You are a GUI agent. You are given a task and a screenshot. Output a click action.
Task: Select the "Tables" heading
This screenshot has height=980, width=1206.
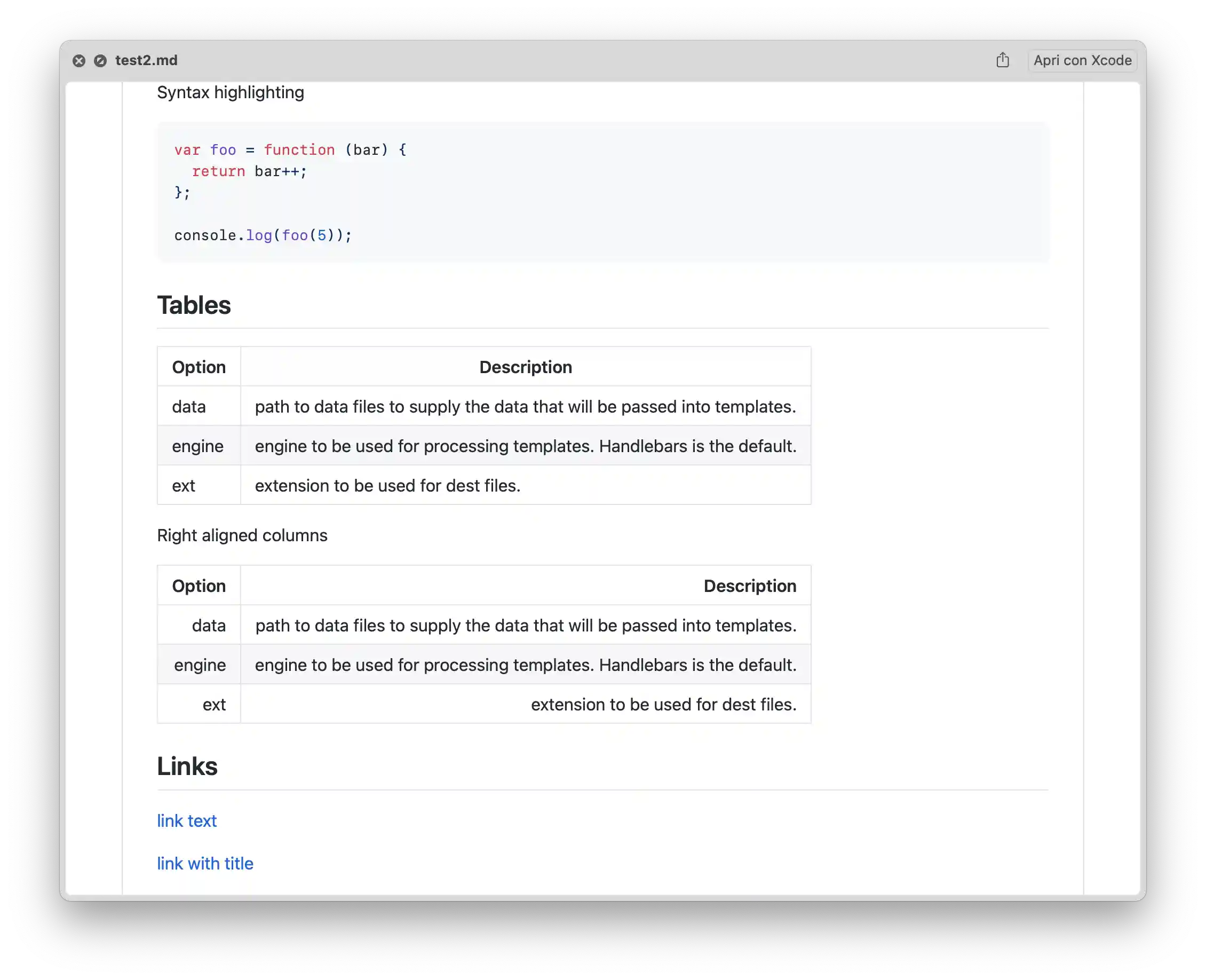[194, 305]
